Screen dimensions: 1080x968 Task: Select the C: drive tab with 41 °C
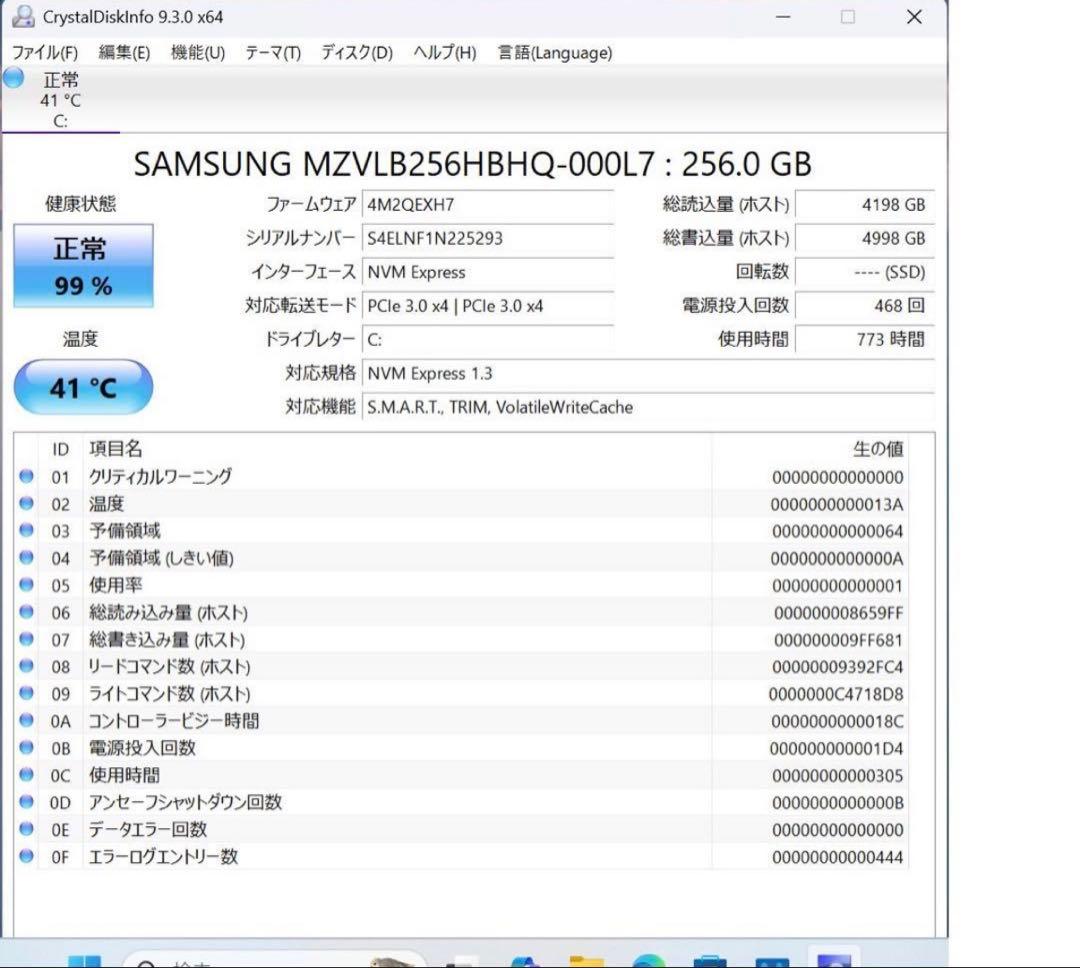61,100
